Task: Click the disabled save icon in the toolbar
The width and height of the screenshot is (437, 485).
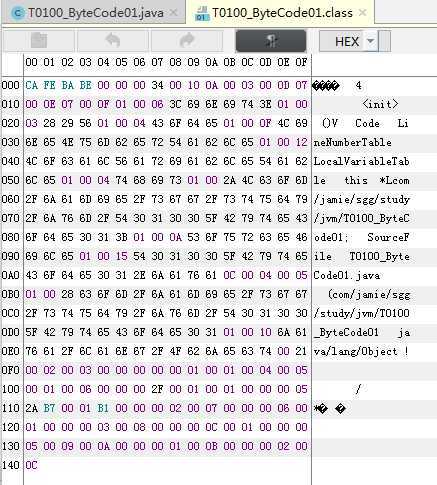Action: pyautogui.click(x=39, y=41)
